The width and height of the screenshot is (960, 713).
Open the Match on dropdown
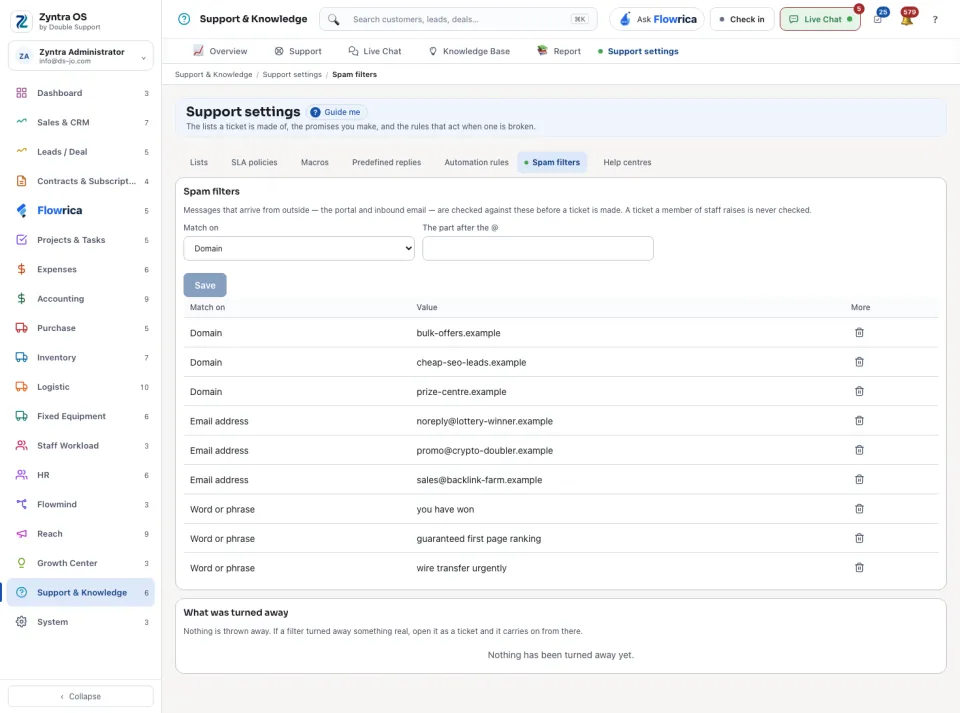(299, 248)
